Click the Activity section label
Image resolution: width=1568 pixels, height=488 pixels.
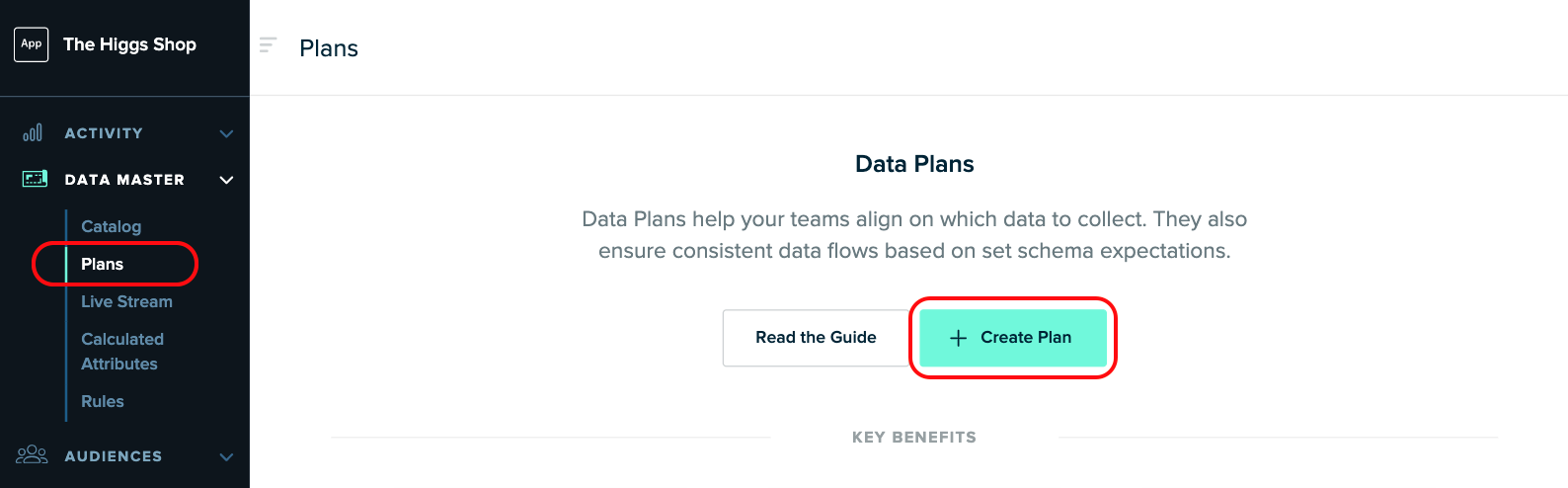click(104, 133)
